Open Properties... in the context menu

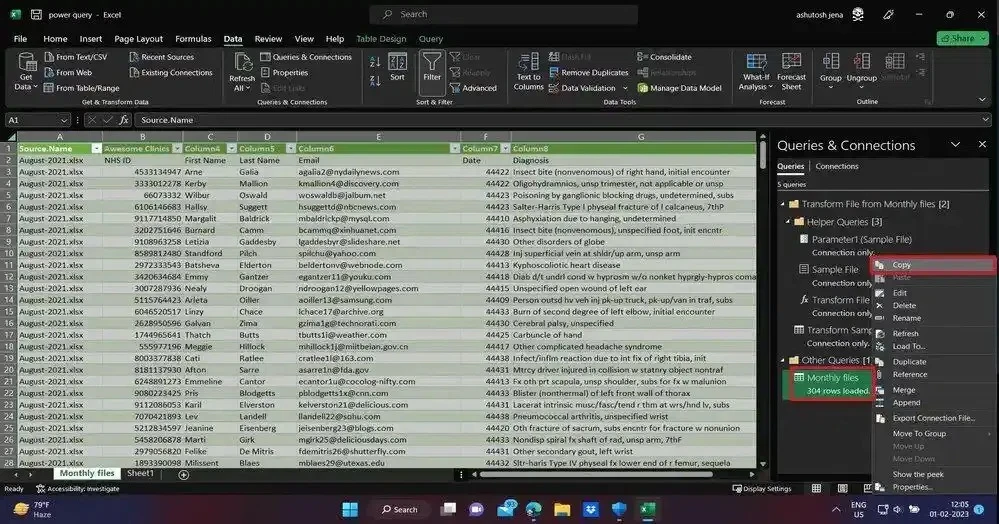click(912, 487)
